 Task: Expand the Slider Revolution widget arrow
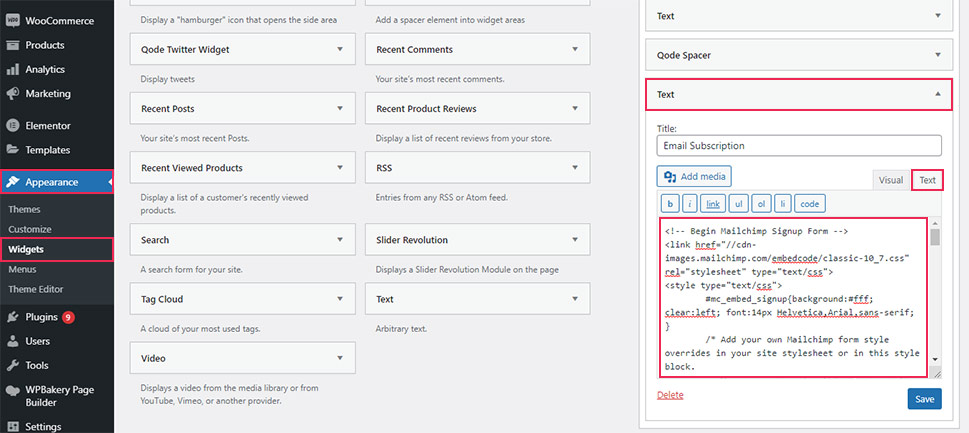575,240
